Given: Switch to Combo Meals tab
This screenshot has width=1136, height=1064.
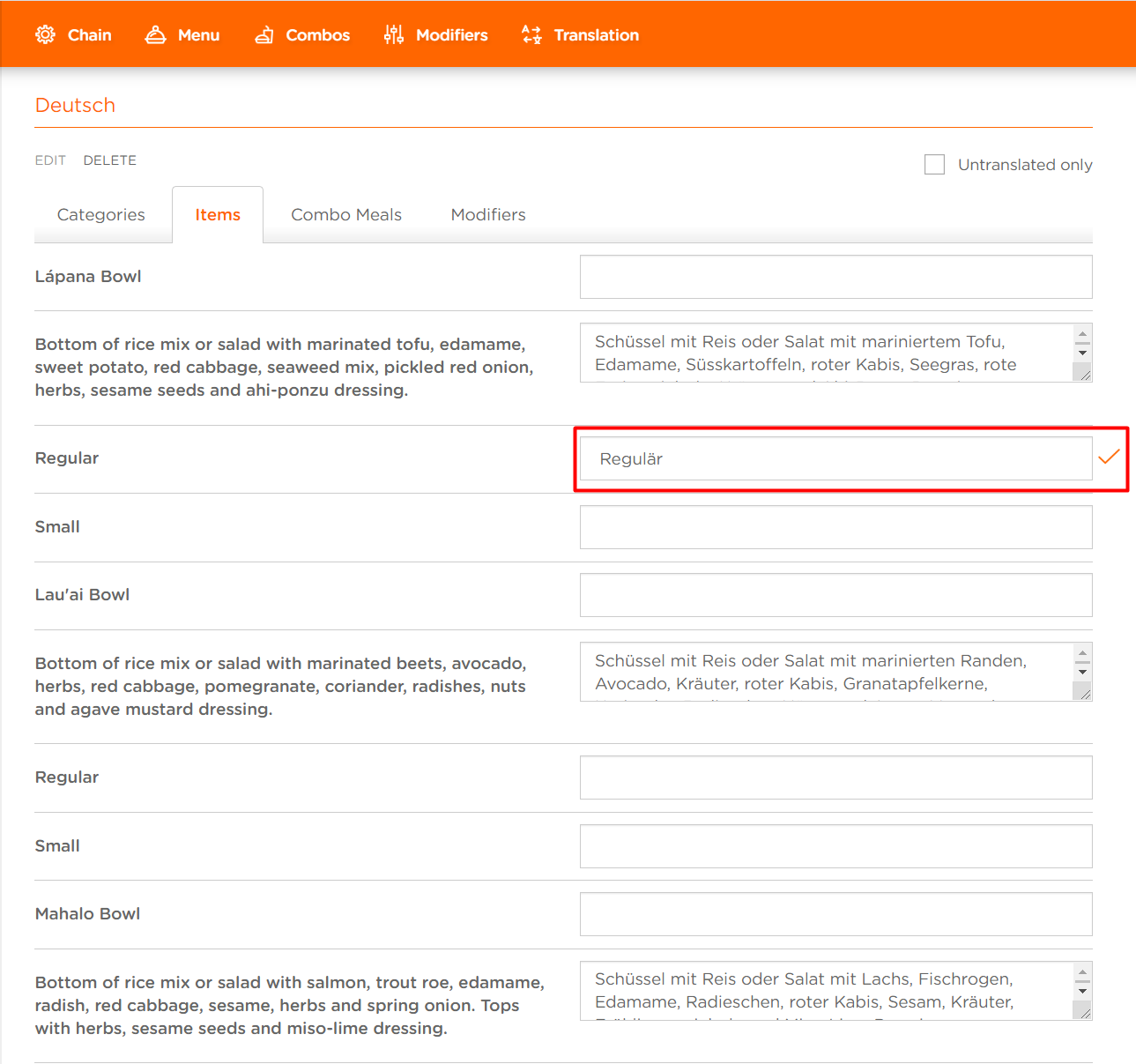Looking at the screenshot, I should (346, 215).
